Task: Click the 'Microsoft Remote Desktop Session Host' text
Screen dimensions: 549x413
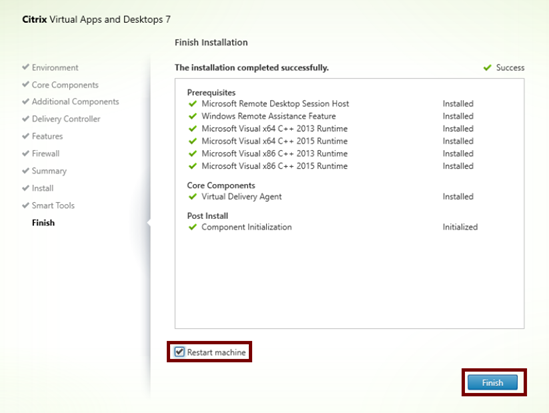Action: [275, 104]
